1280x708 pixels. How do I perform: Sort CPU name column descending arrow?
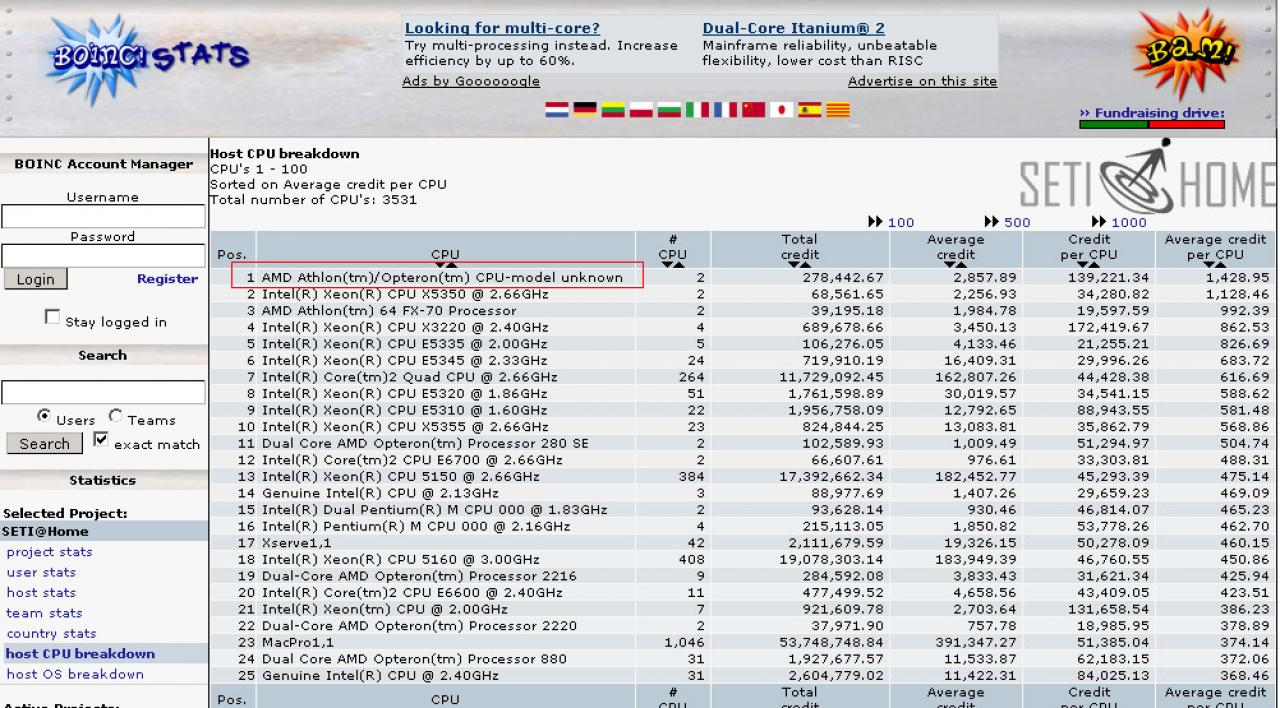[x=439, y=265]
